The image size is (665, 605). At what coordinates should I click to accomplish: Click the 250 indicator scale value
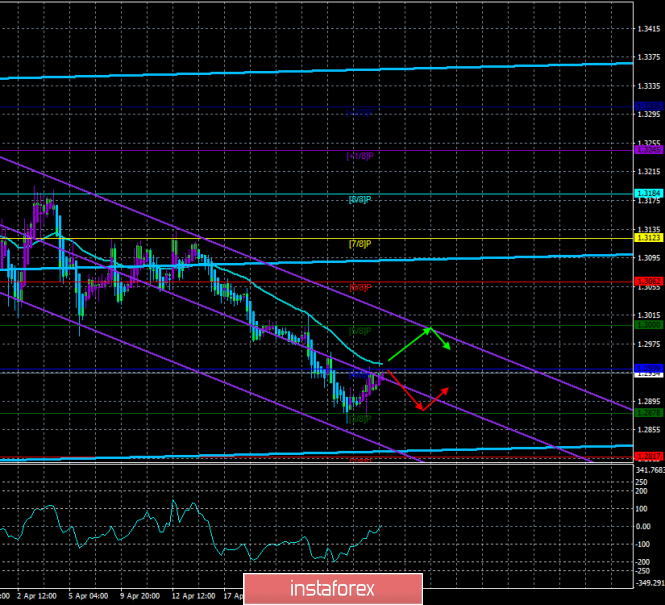click(642, 482)
